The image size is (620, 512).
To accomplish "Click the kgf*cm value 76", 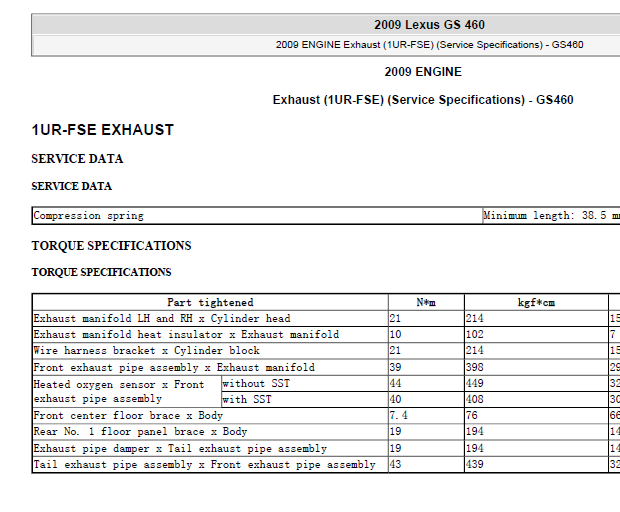I will 472,416.
